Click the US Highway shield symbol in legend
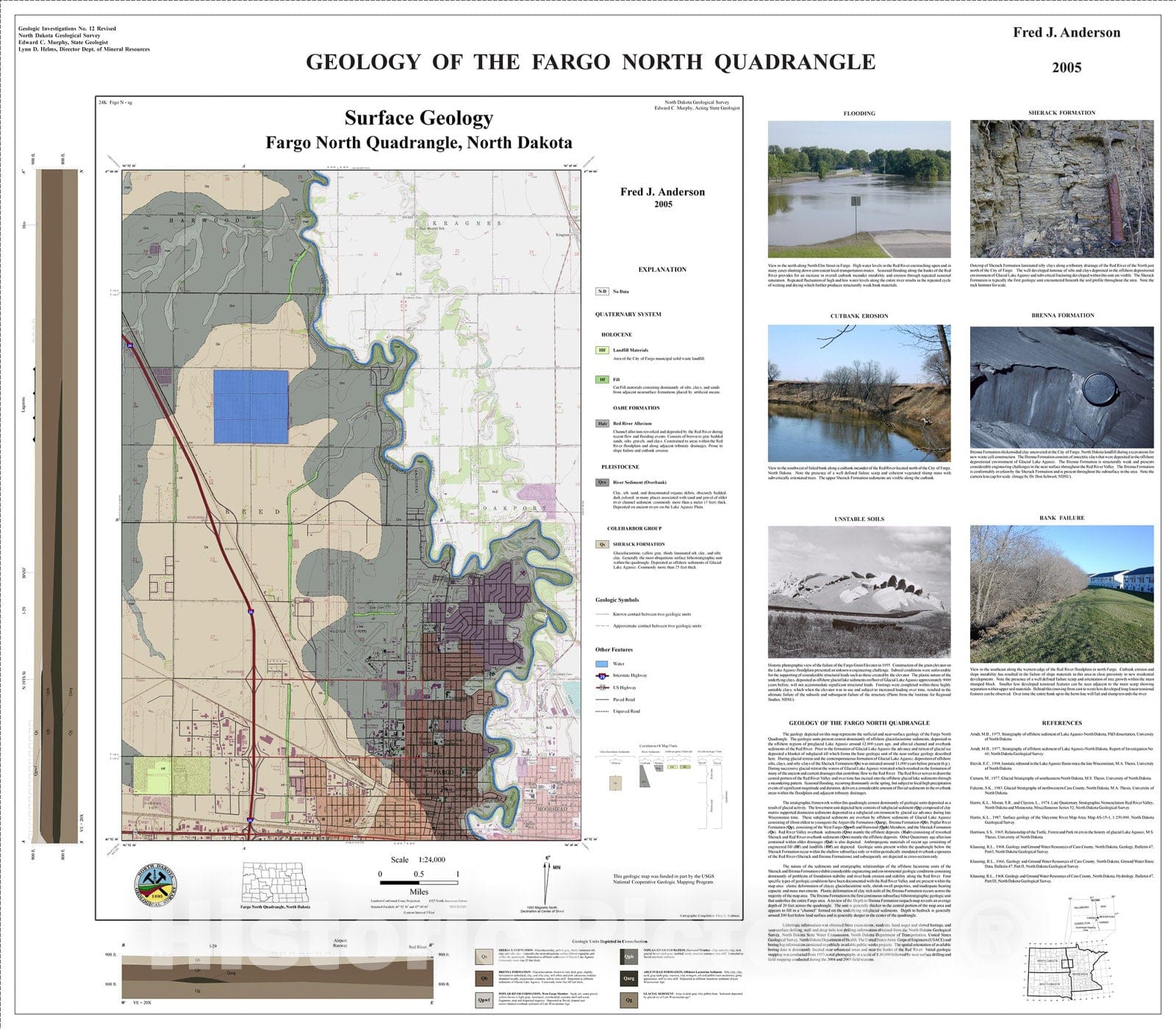 (602, 687)
